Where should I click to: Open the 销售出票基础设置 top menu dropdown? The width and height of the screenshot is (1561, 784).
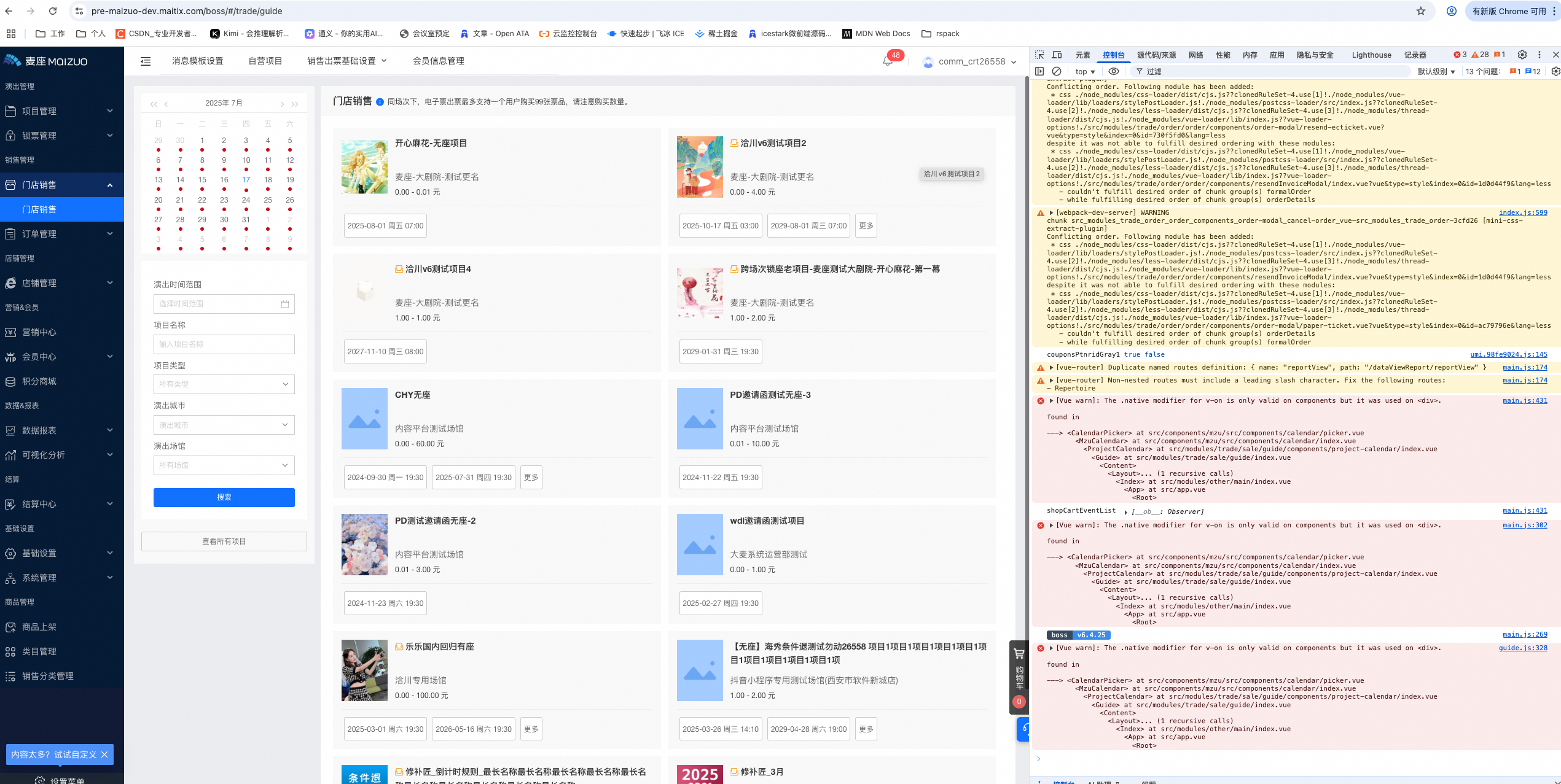coord(346,61)
